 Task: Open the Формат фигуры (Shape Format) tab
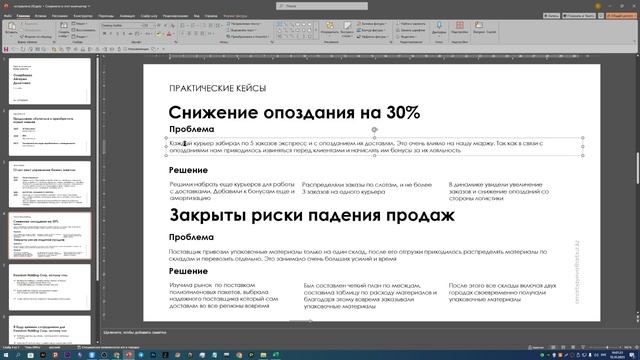(236, 16)
